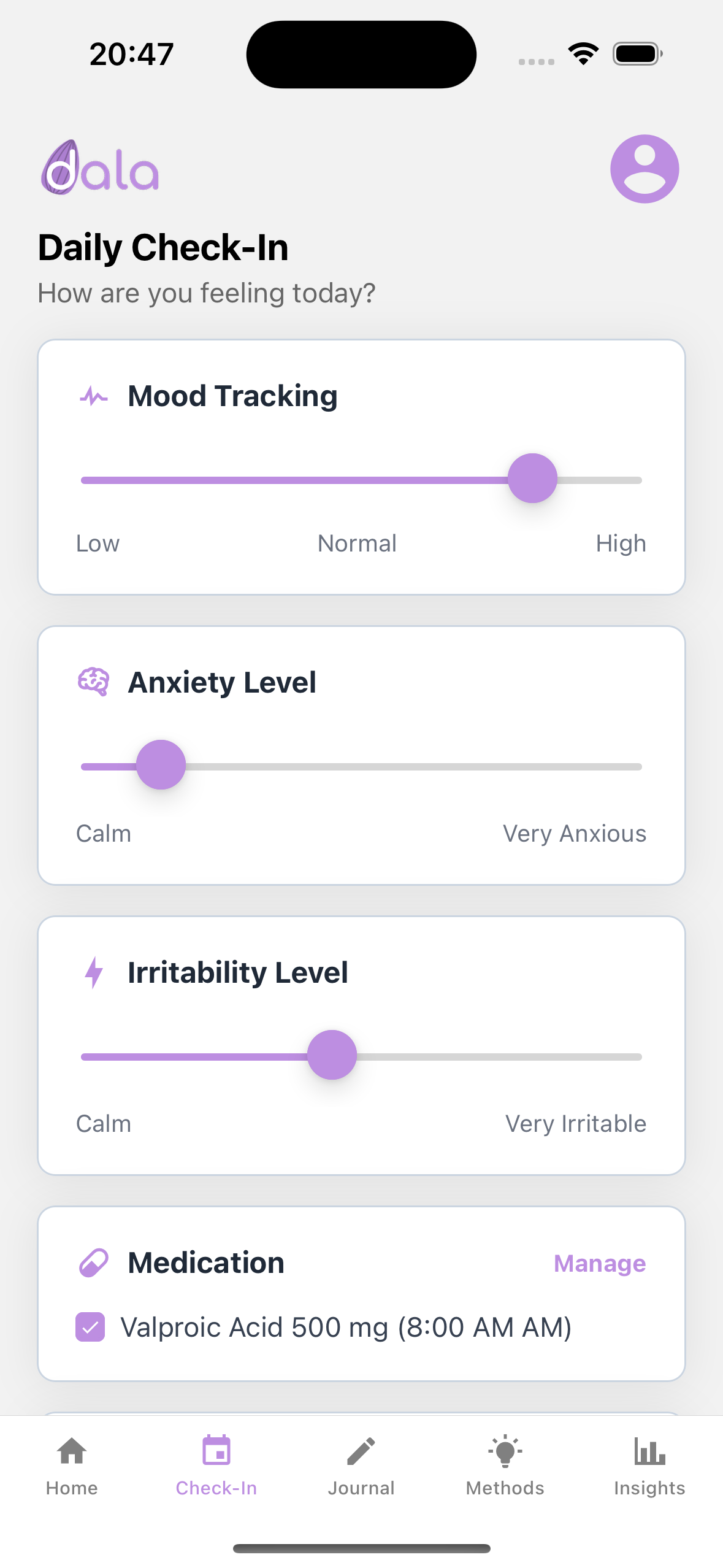Uncheck the Valproic Acid medication checkbox

pos(90,1327)
